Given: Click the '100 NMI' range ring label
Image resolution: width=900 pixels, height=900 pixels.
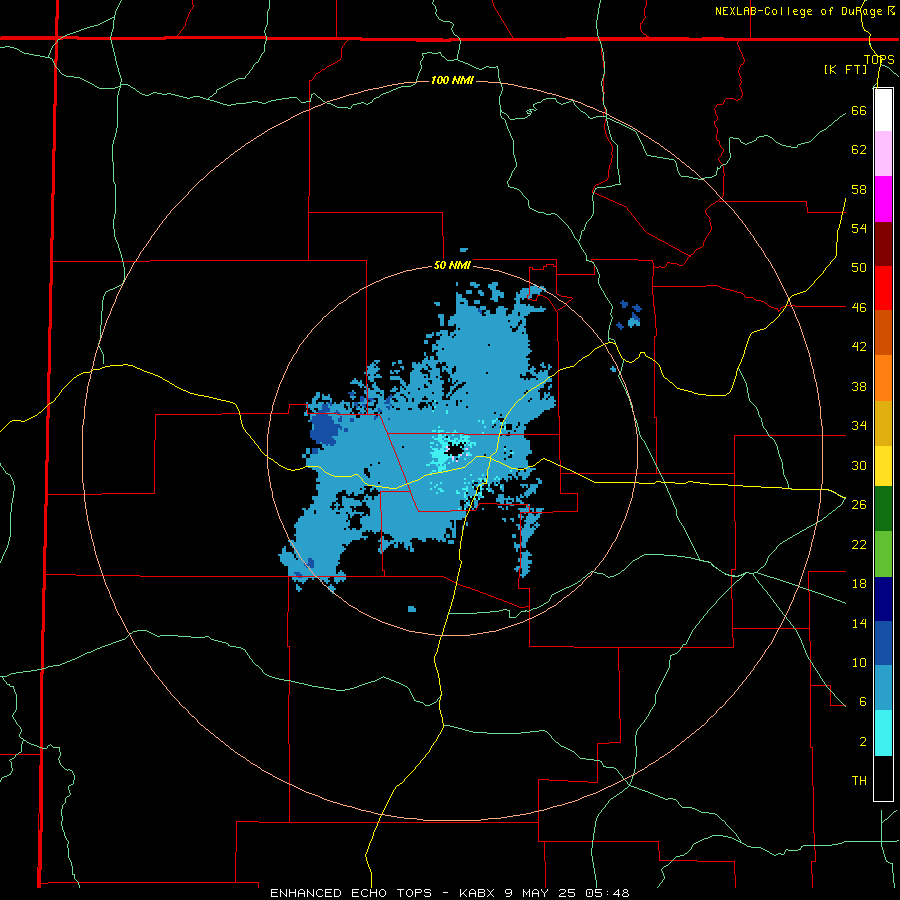Looking at the screenshot, I should 452,80.
